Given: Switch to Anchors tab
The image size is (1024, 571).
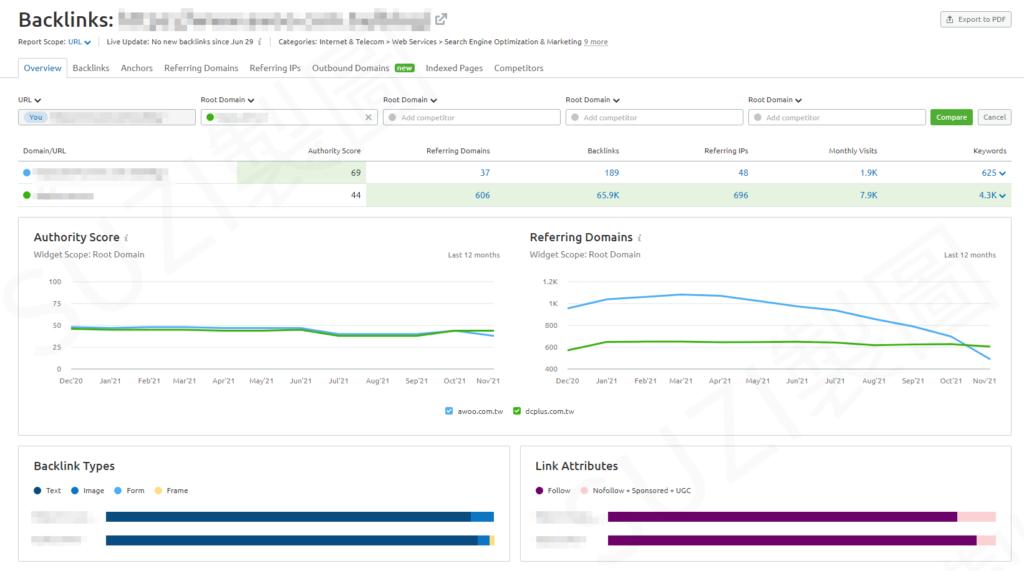Looking at the screenshot, I should coord(136,68).
